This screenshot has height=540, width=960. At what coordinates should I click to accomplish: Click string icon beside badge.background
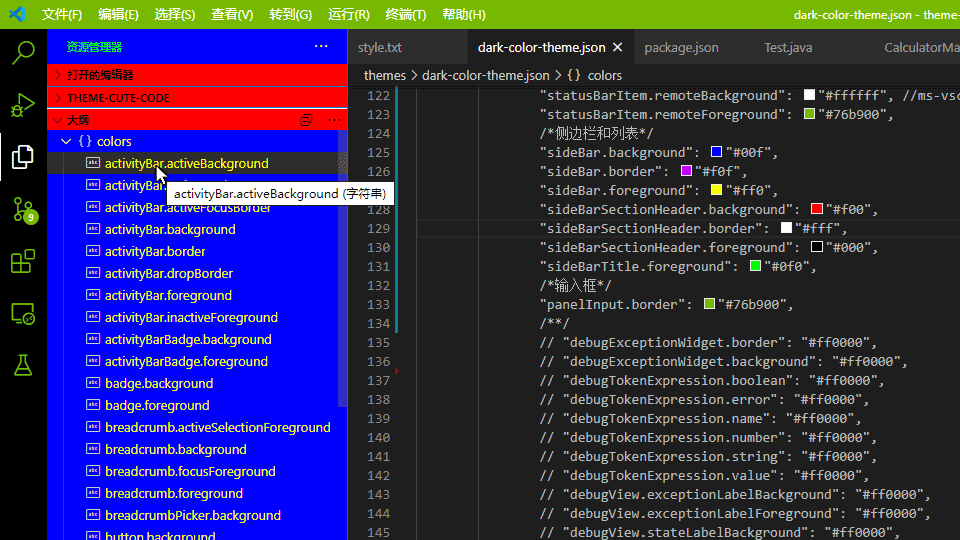coord(93,383)
